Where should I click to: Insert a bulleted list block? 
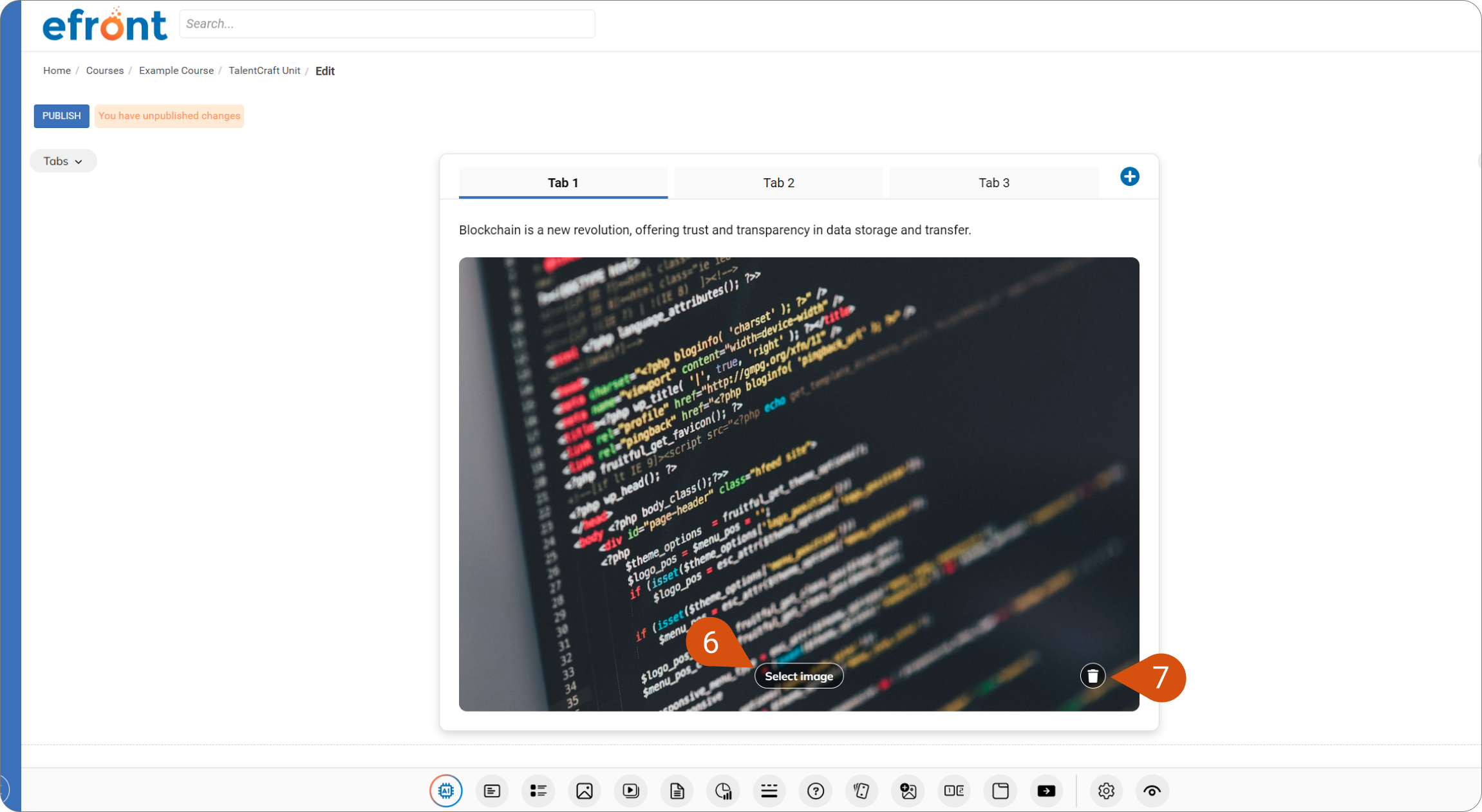point(538,791)
